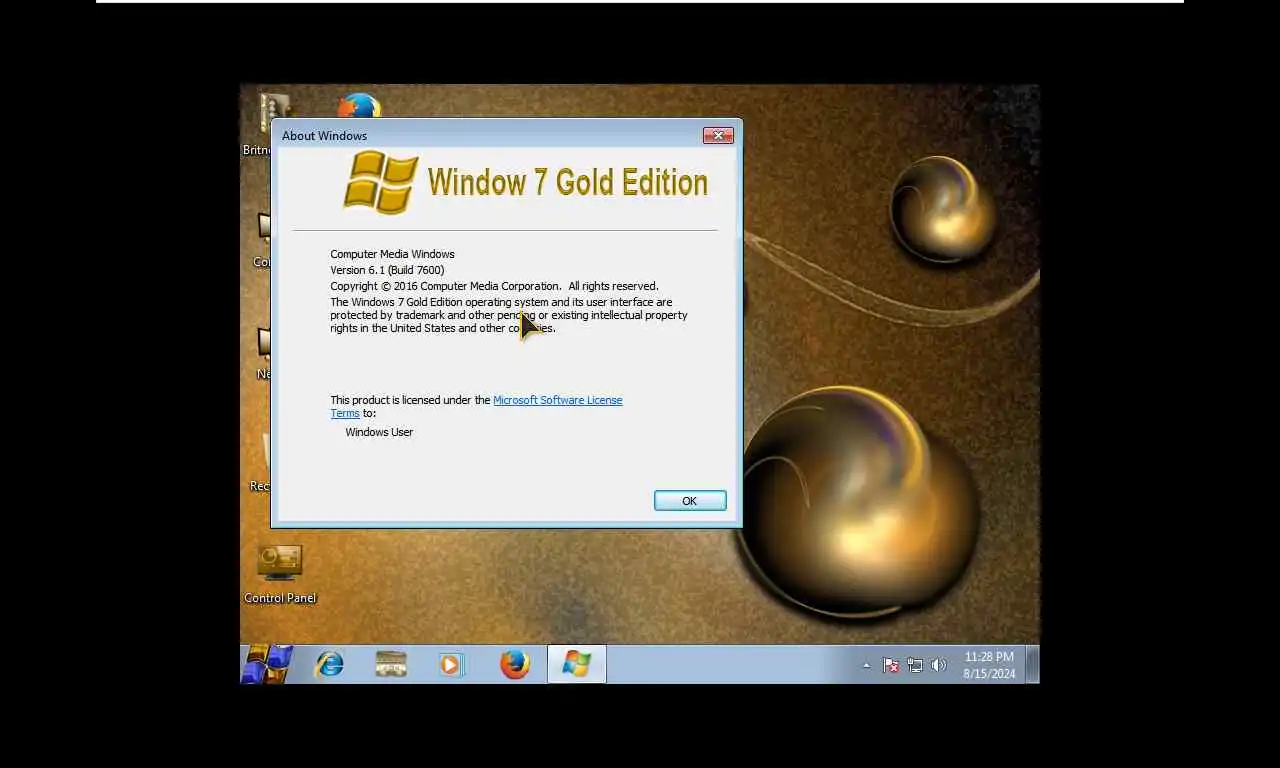Show hidden icons in system tray
The image size is (1280, 768).
[x=866, y=665]
